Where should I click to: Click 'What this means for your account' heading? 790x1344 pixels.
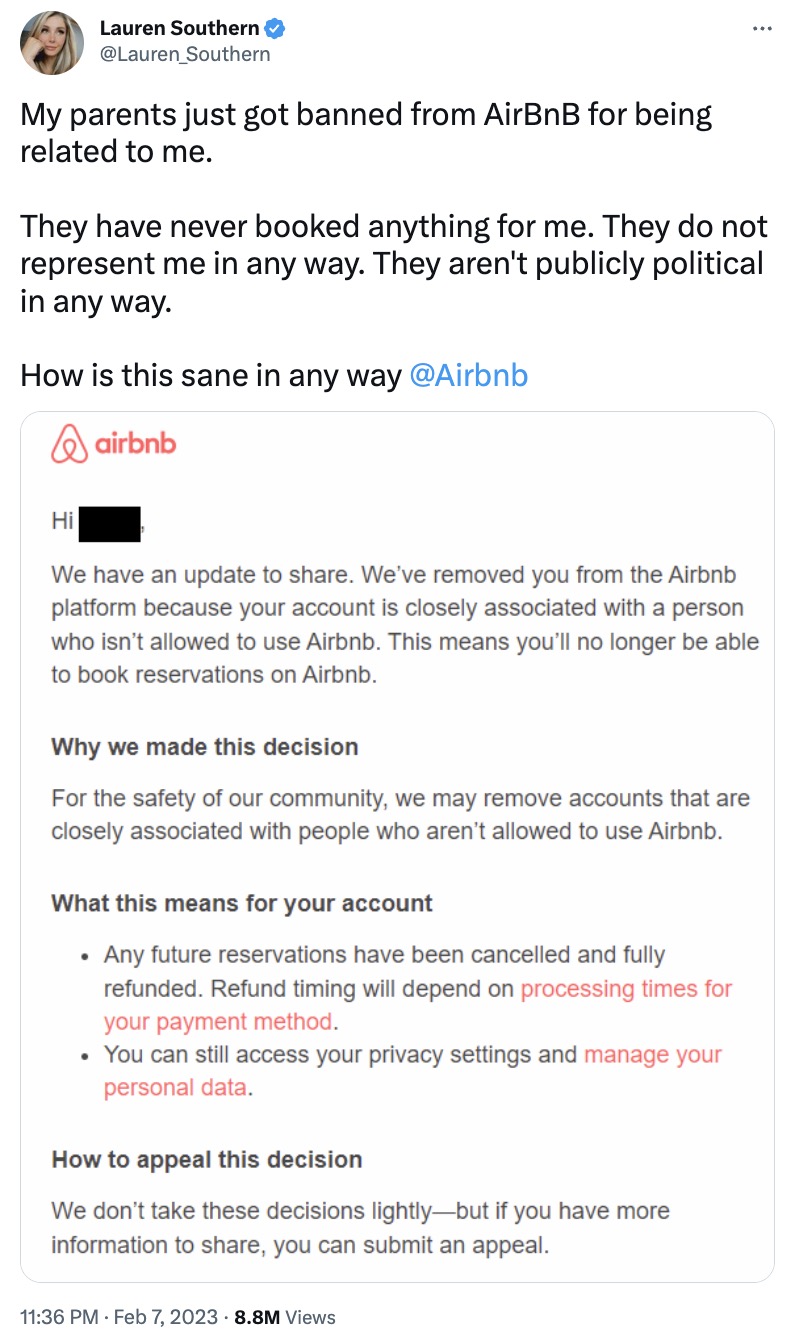coord(242,903)
